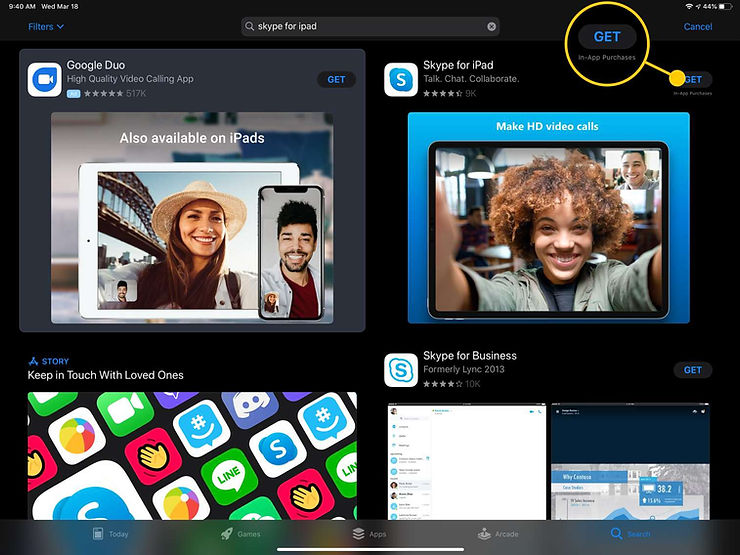Switch to the Games tab
This screenshot has height=555, width=740.
pyautogui.click(x=241, y=534)
